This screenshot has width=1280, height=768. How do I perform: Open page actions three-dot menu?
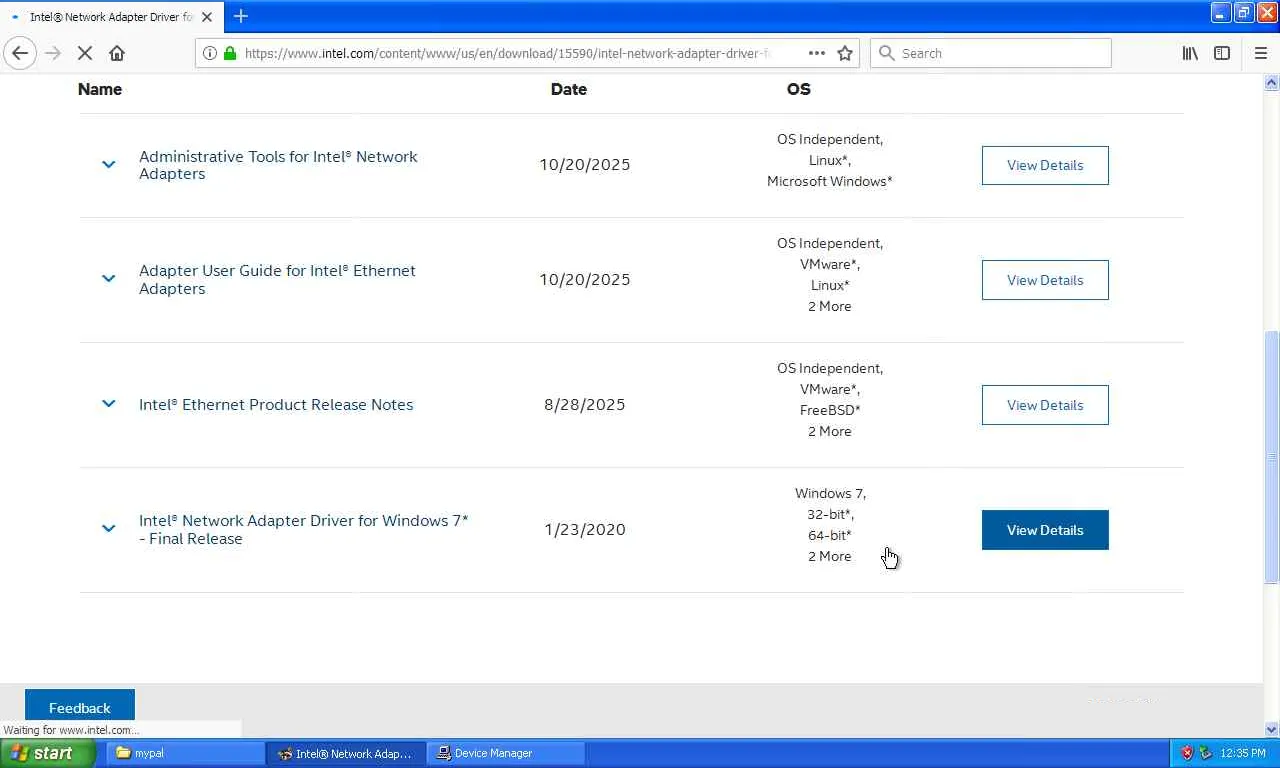tap(817, 53)
